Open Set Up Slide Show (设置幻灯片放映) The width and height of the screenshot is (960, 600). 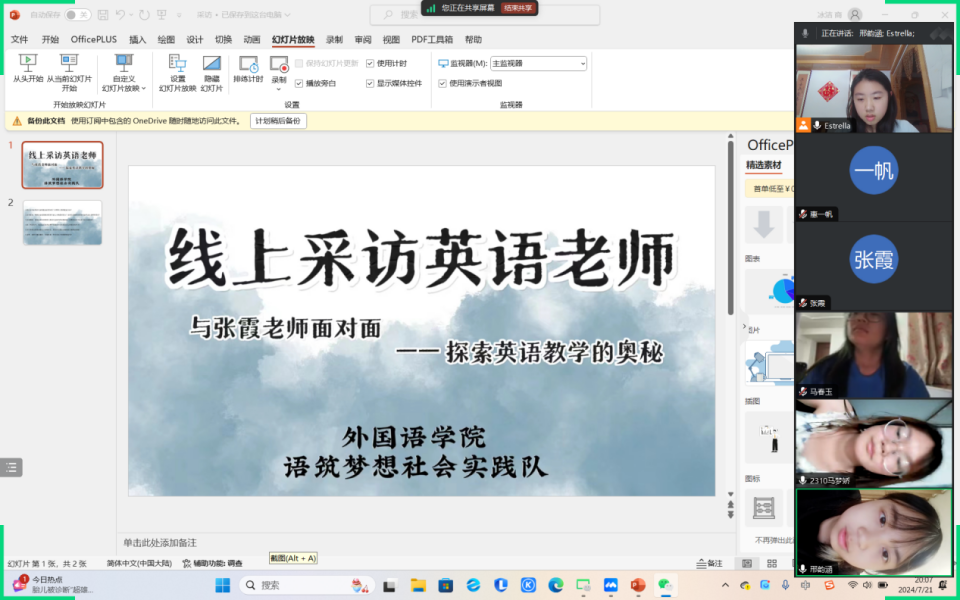[x=177, y=68]
